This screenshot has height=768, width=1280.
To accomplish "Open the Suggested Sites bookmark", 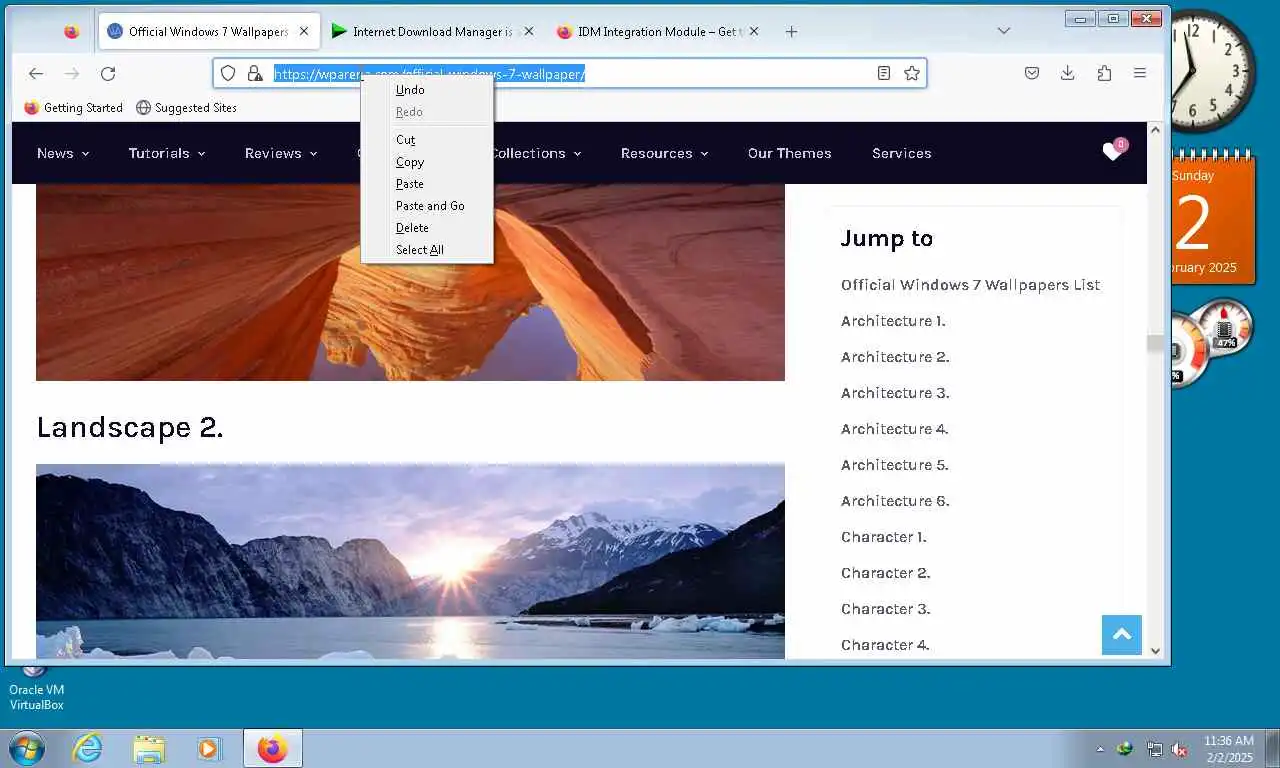I will (x=186, y=108).
